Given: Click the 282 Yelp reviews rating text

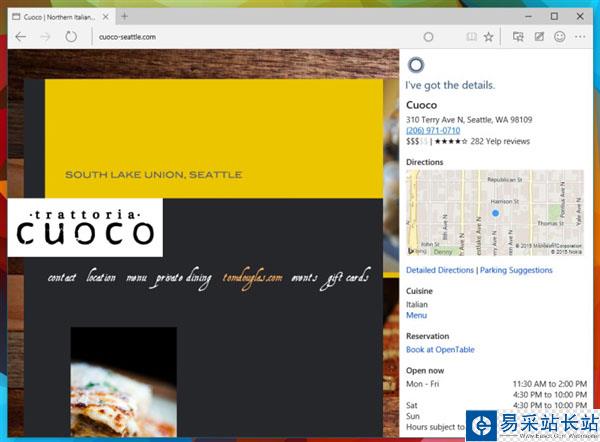Looking at the screenshot, I should pos(500,141).
